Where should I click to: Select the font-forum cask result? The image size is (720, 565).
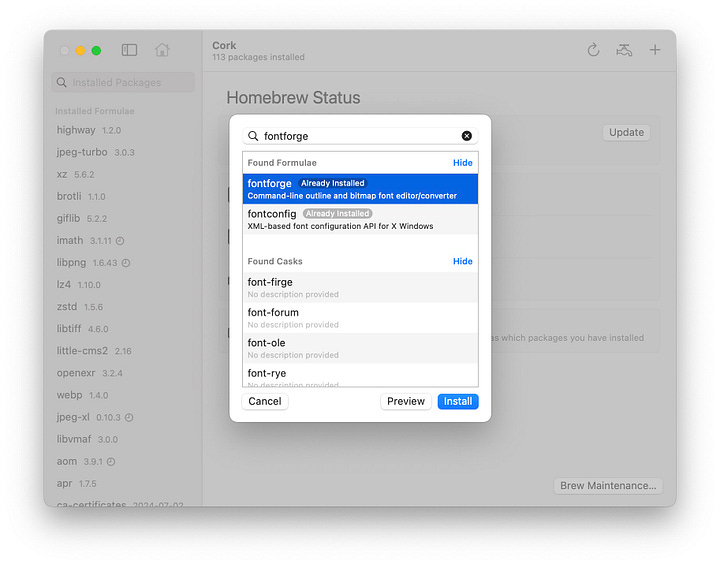360,317
